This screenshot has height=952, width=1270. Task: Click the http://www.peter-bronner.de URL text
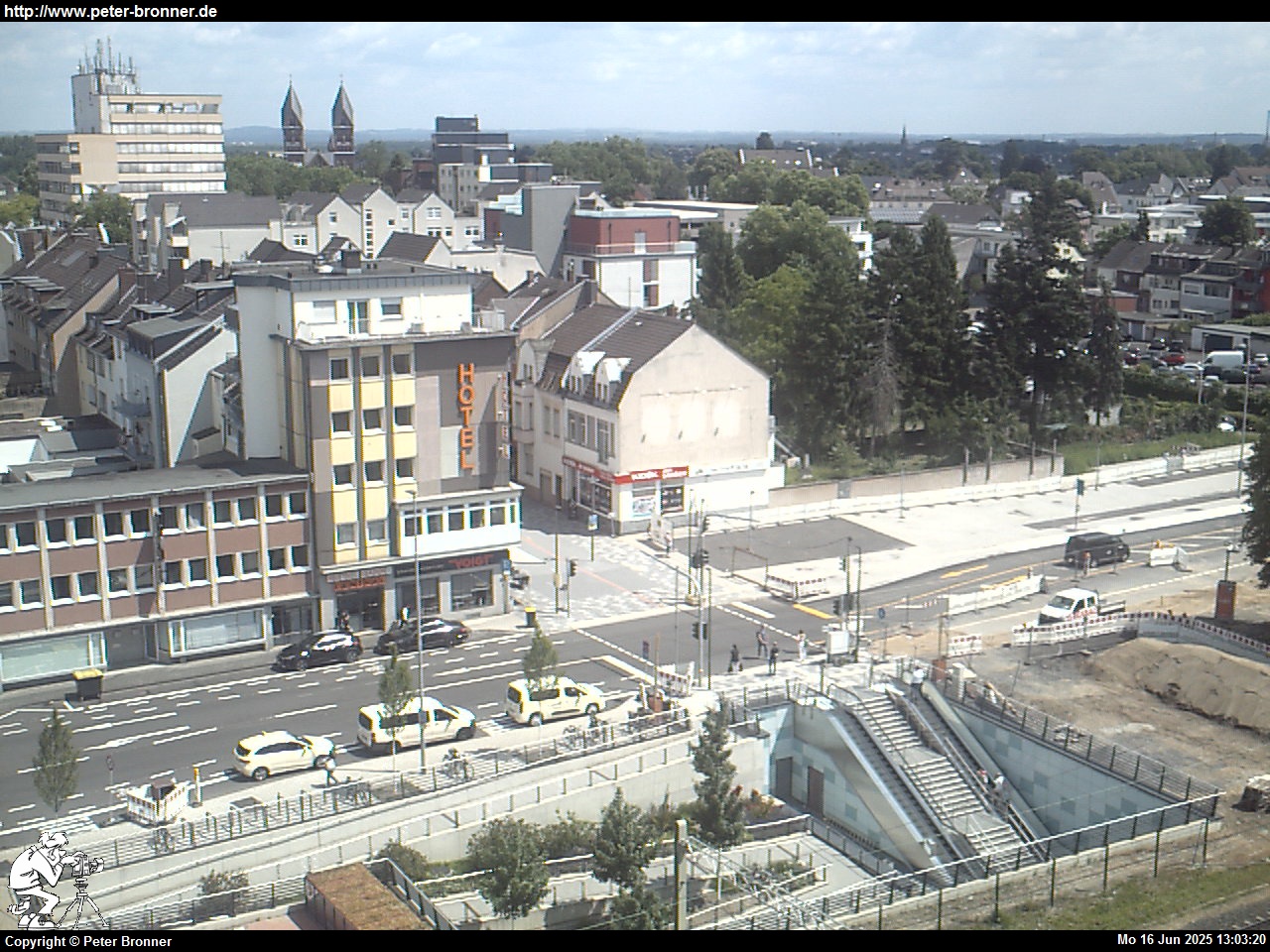[110, 12]
